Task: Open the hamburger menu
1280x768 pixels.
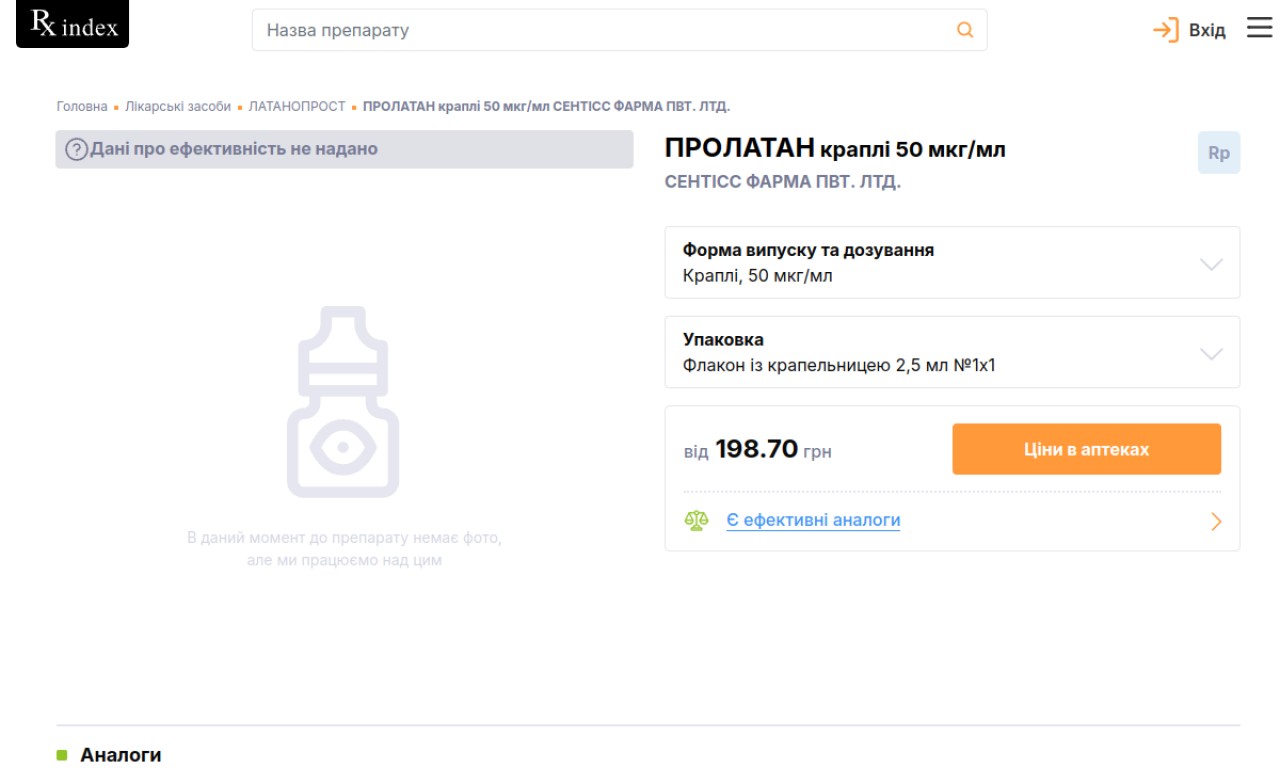Action: 1259,28
